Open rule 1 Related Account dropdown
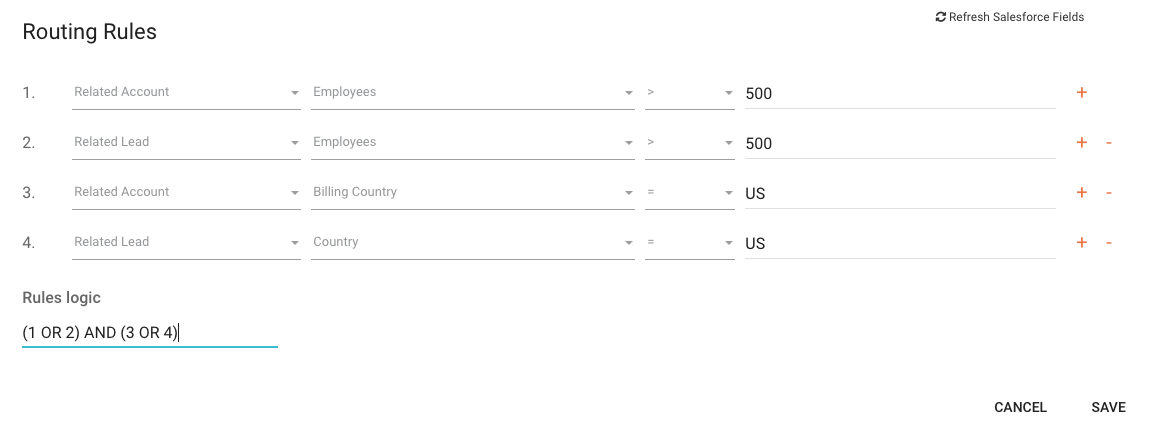Image resolution: width=1156 pixels, height=424 pixels. tap(186, 93)
